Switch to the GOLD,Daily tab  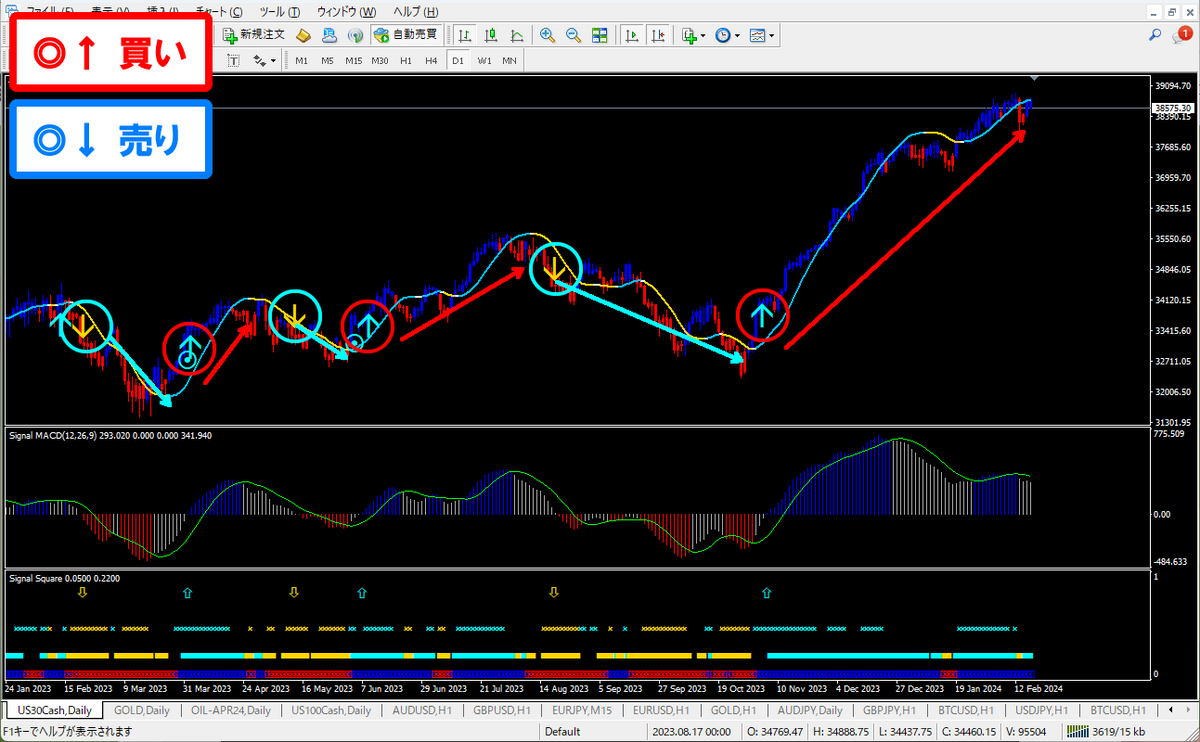142,710
